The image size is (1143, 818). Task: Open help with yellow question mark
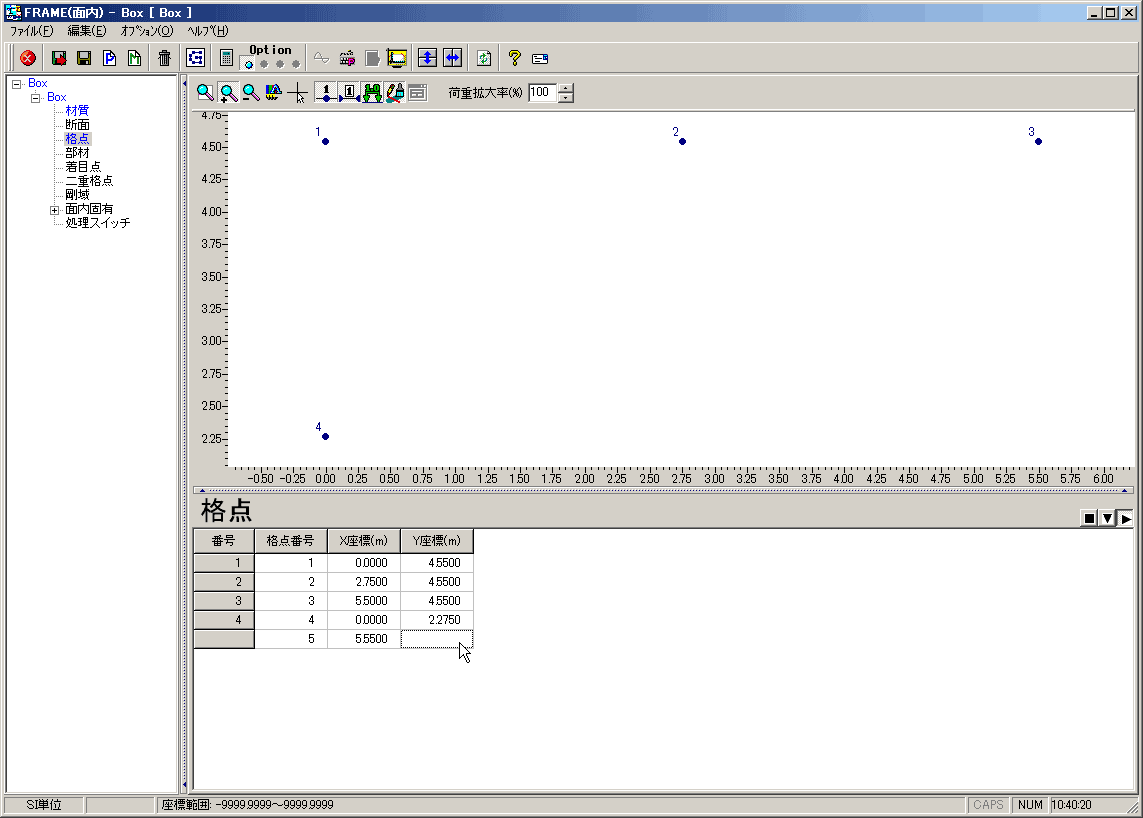[515, 58]
